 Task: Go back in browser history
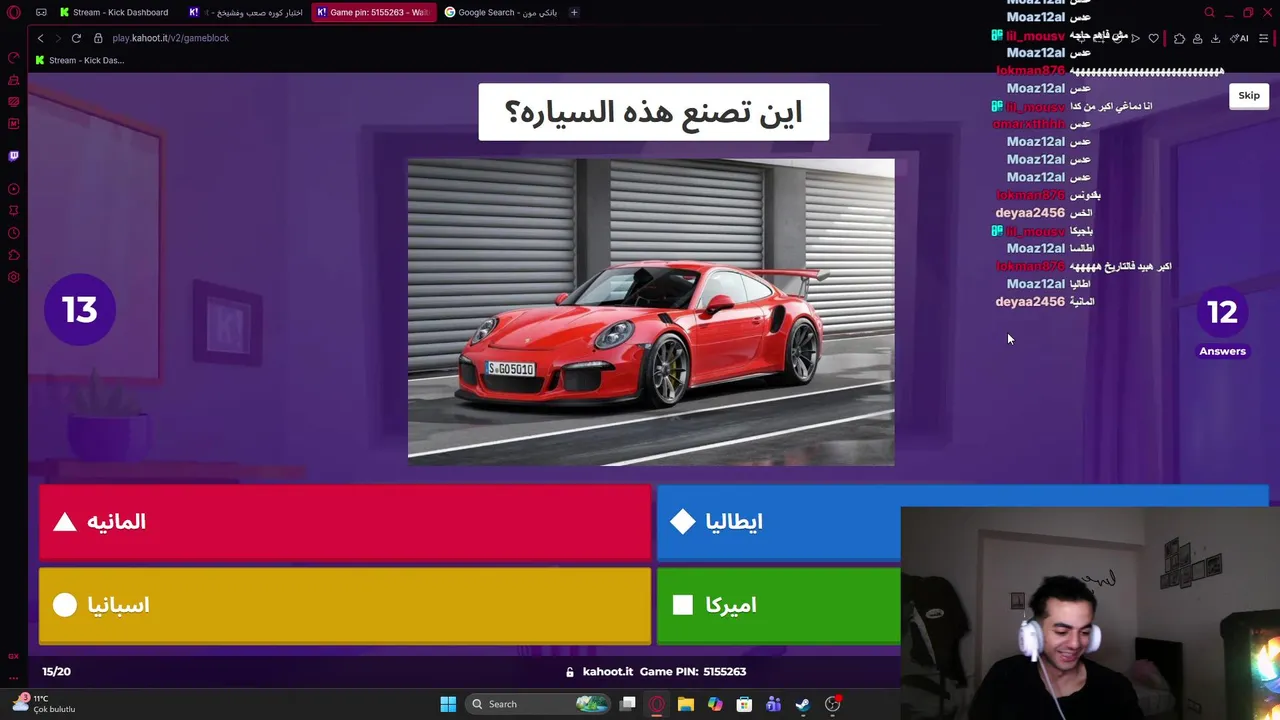click(x=40, y=38)
